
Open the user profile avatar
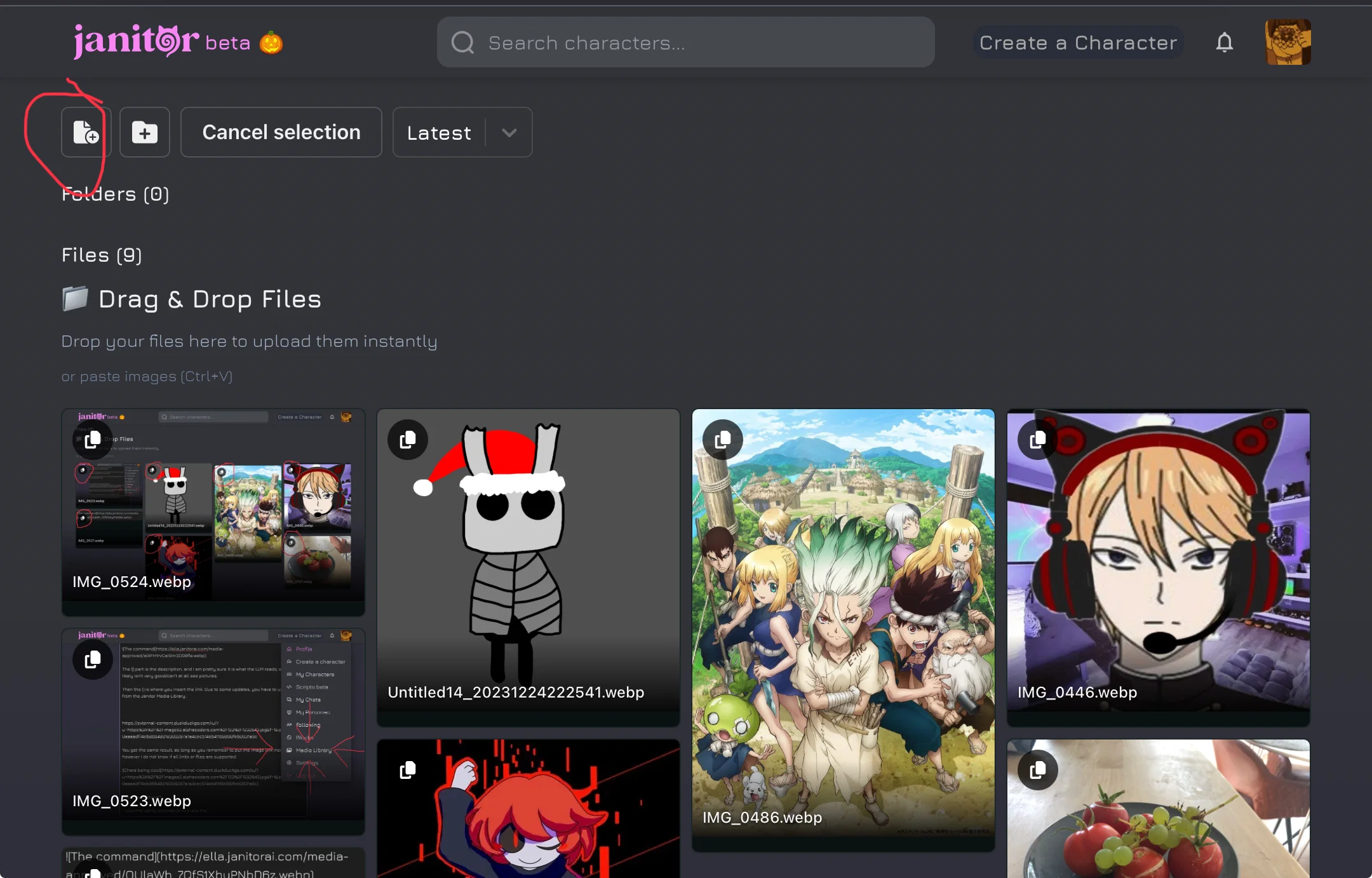click(1288, 42)
